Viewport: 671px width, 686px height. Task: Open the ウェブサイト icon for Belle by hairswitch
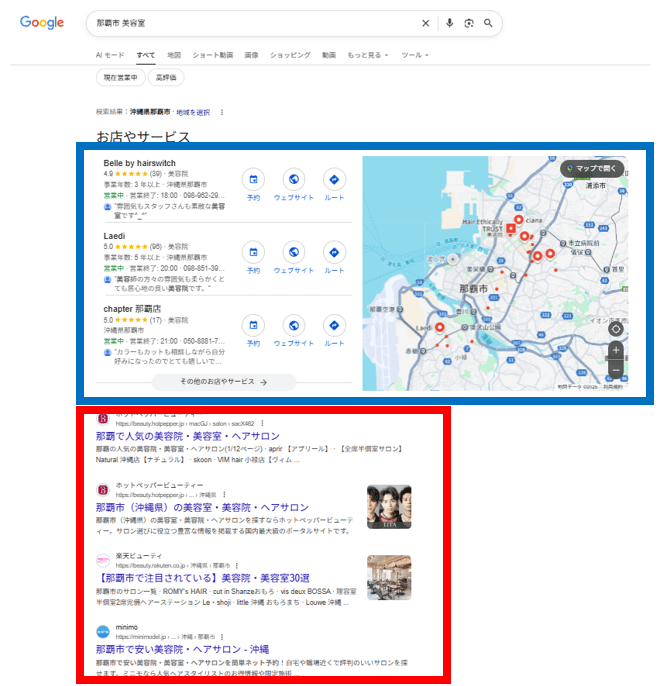(294, 179)
